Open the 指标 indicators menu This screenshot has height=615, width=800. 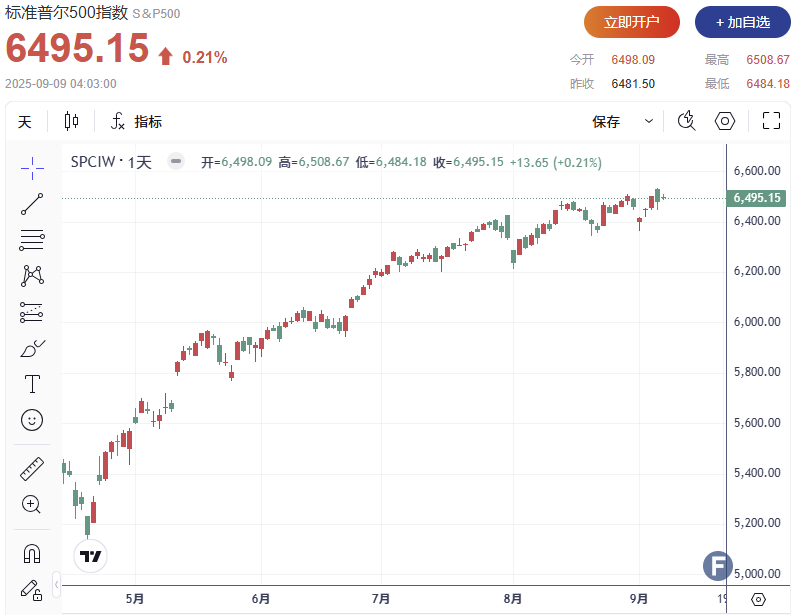136,122
